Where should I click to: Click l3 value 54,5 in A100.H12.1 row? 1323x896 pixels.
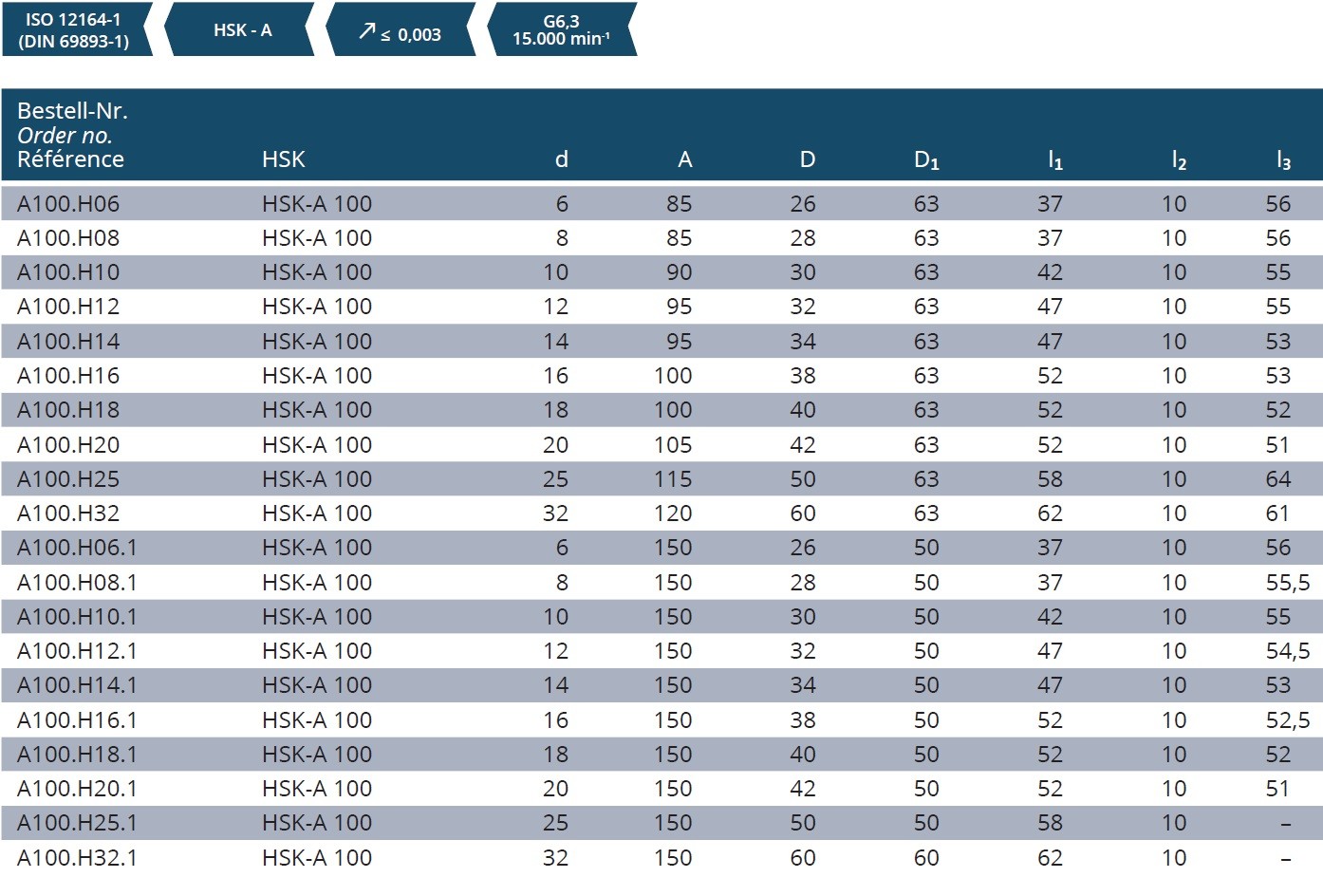1288,651
